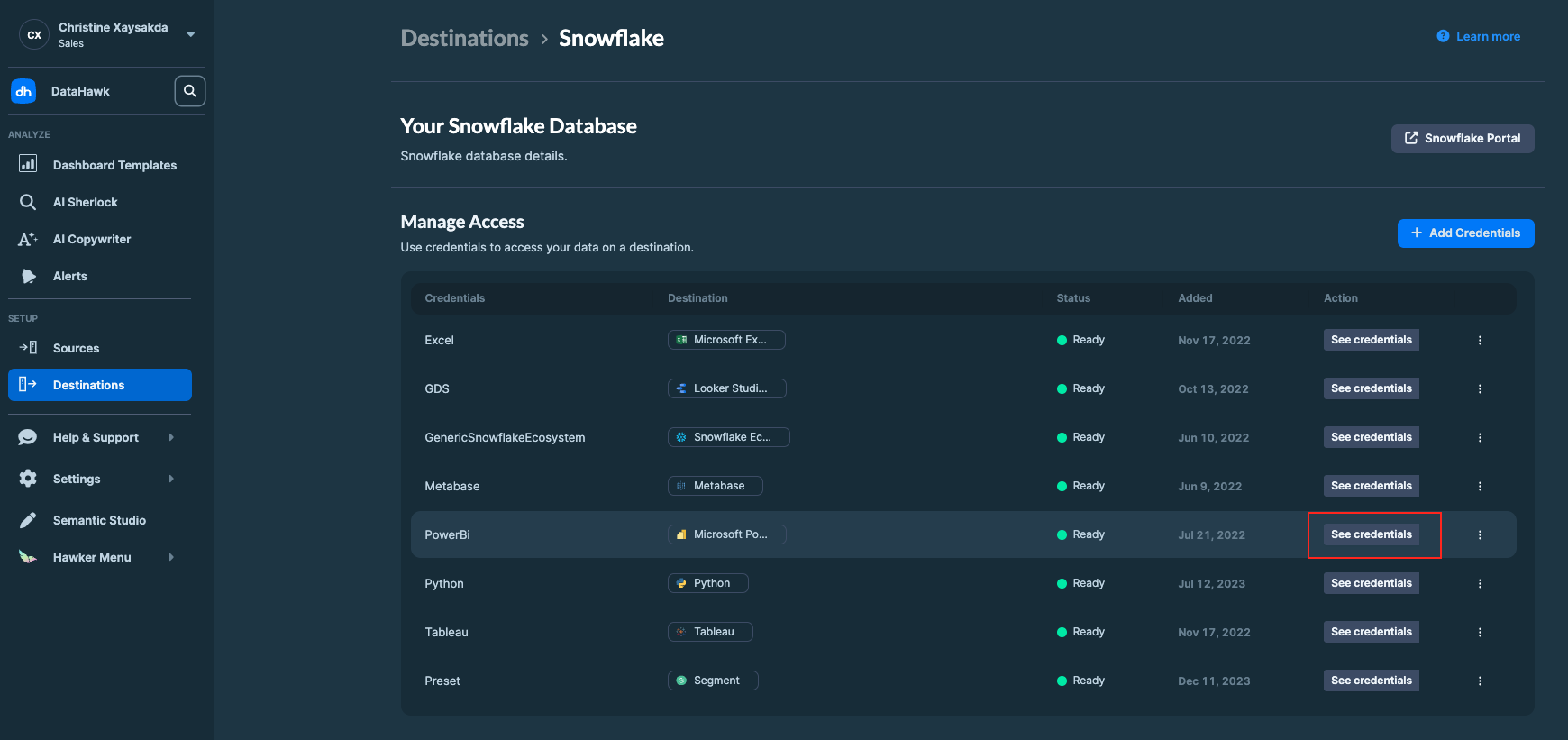Open more options for GenericSnowflakeEcosystem row
The height and width of the screenshot is (740, 1568).
1480,437
